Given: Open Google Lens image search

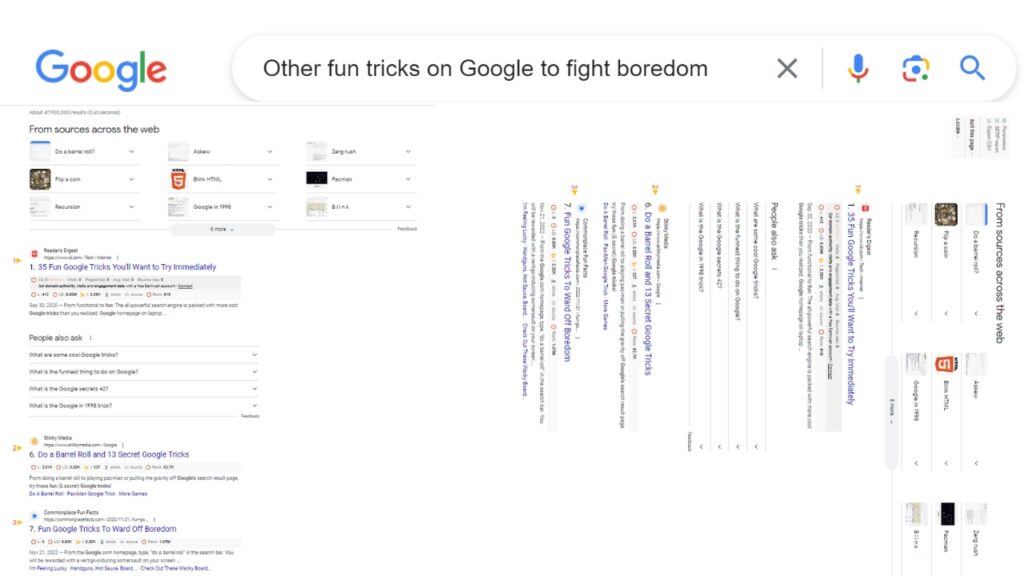Looking at the screenshot, I should coord(916,69).
